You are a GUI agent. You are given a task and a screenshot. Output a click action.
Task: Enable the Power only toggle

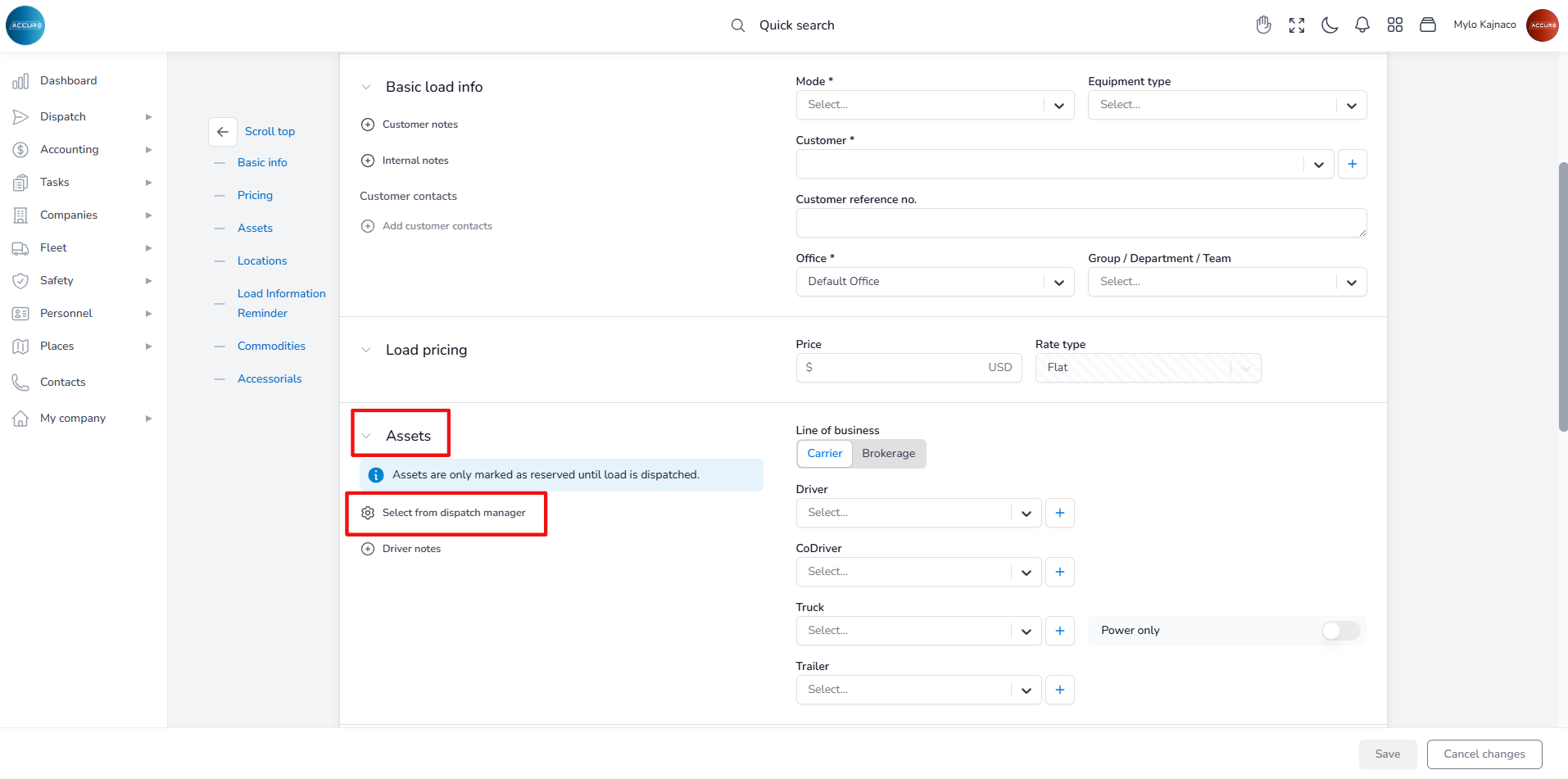tap(1340, 631)
